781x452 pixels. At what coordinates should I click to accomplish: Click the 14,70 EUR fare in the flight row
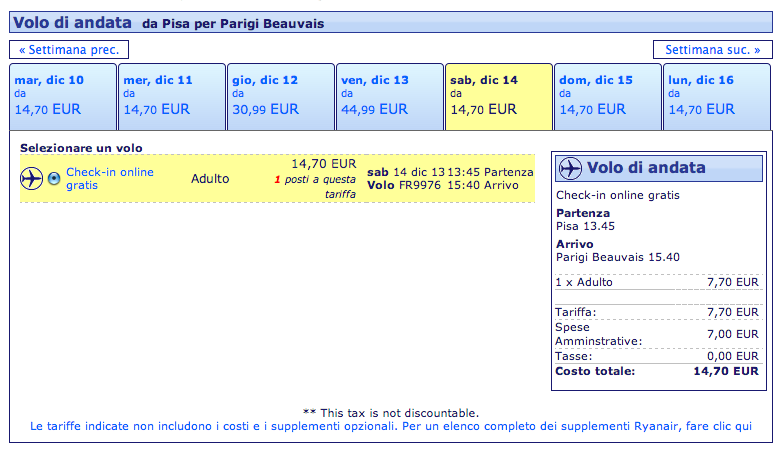pyautogui.click(x=323, y=163)
